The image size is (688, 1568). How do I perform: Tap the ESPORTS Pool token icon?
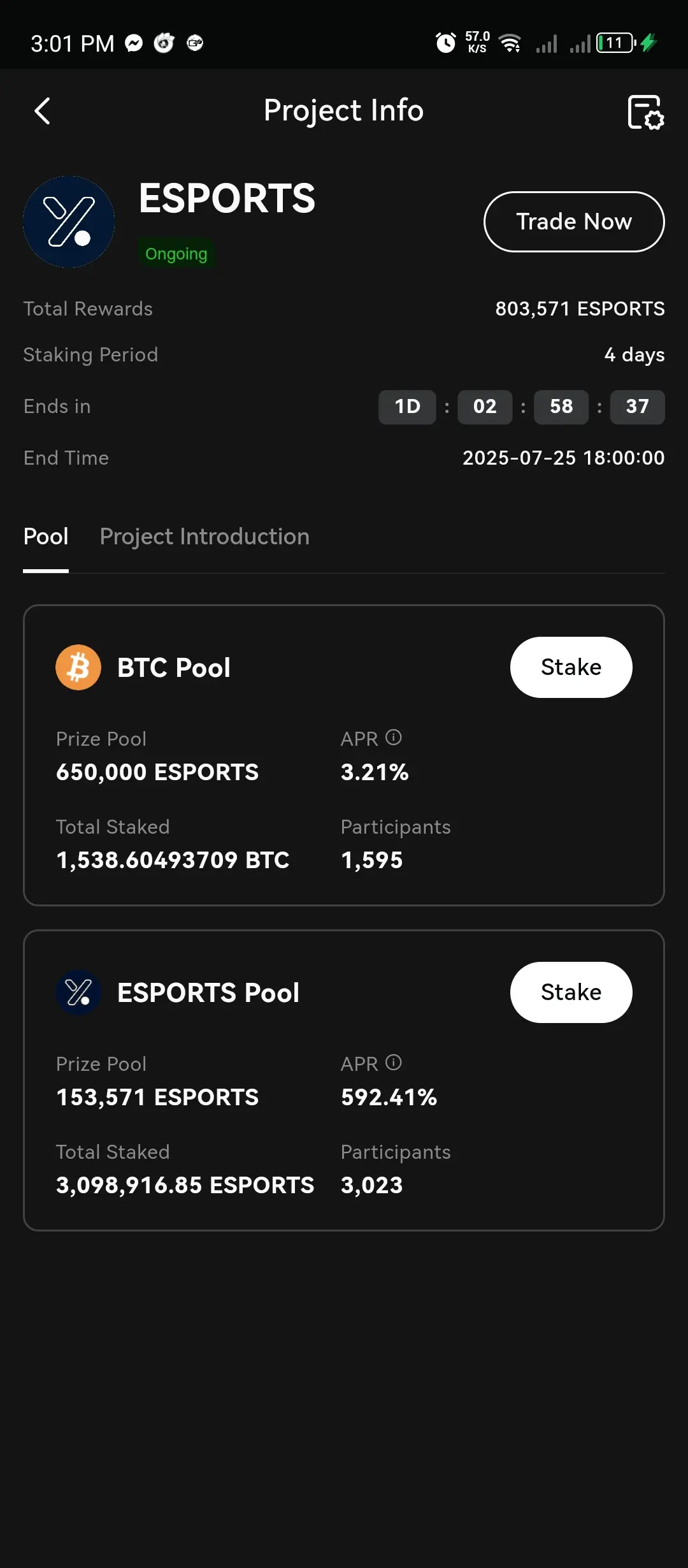pos(78,992)
